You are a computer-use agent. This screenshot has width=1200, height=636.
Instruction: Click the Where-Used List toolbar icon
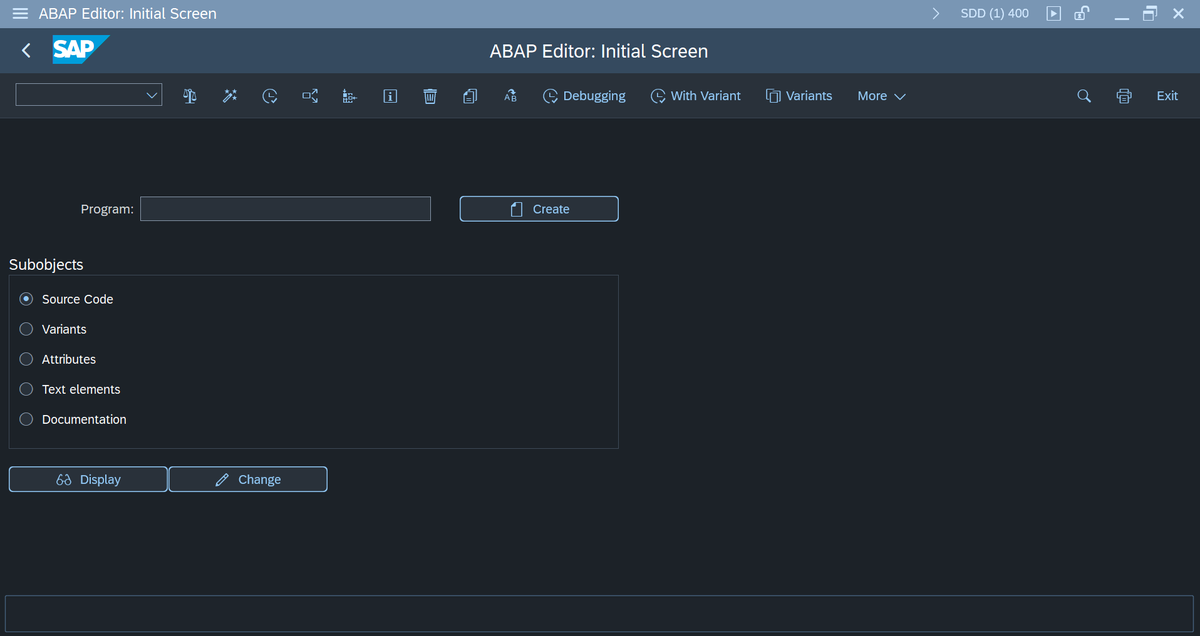[310, 96]
